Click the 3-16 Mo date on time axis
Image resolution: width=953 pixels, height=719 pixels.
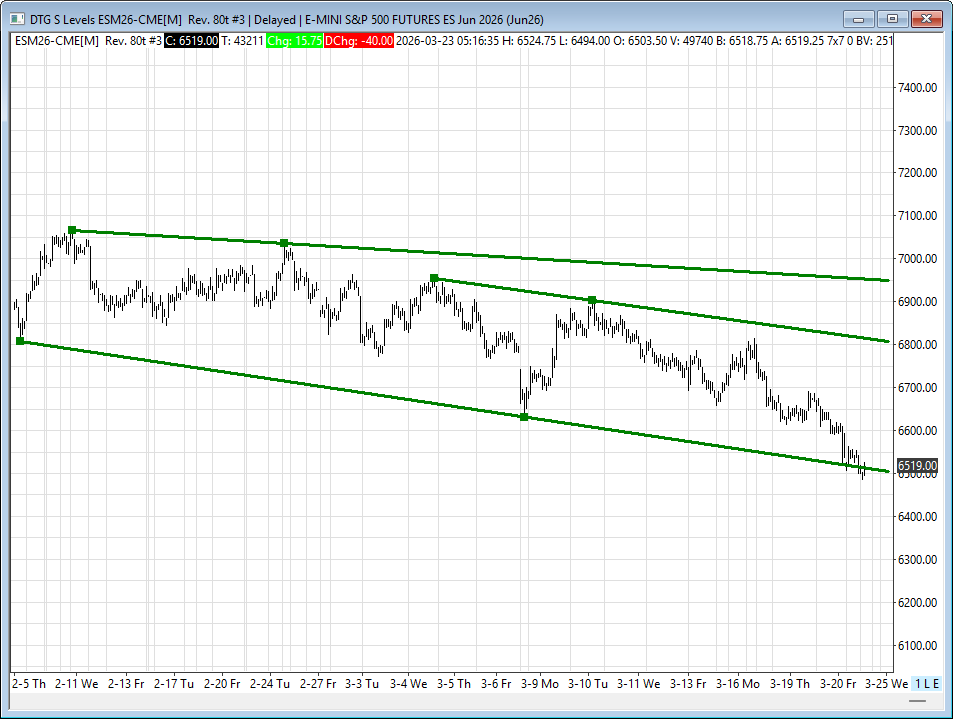click(739, 684)
